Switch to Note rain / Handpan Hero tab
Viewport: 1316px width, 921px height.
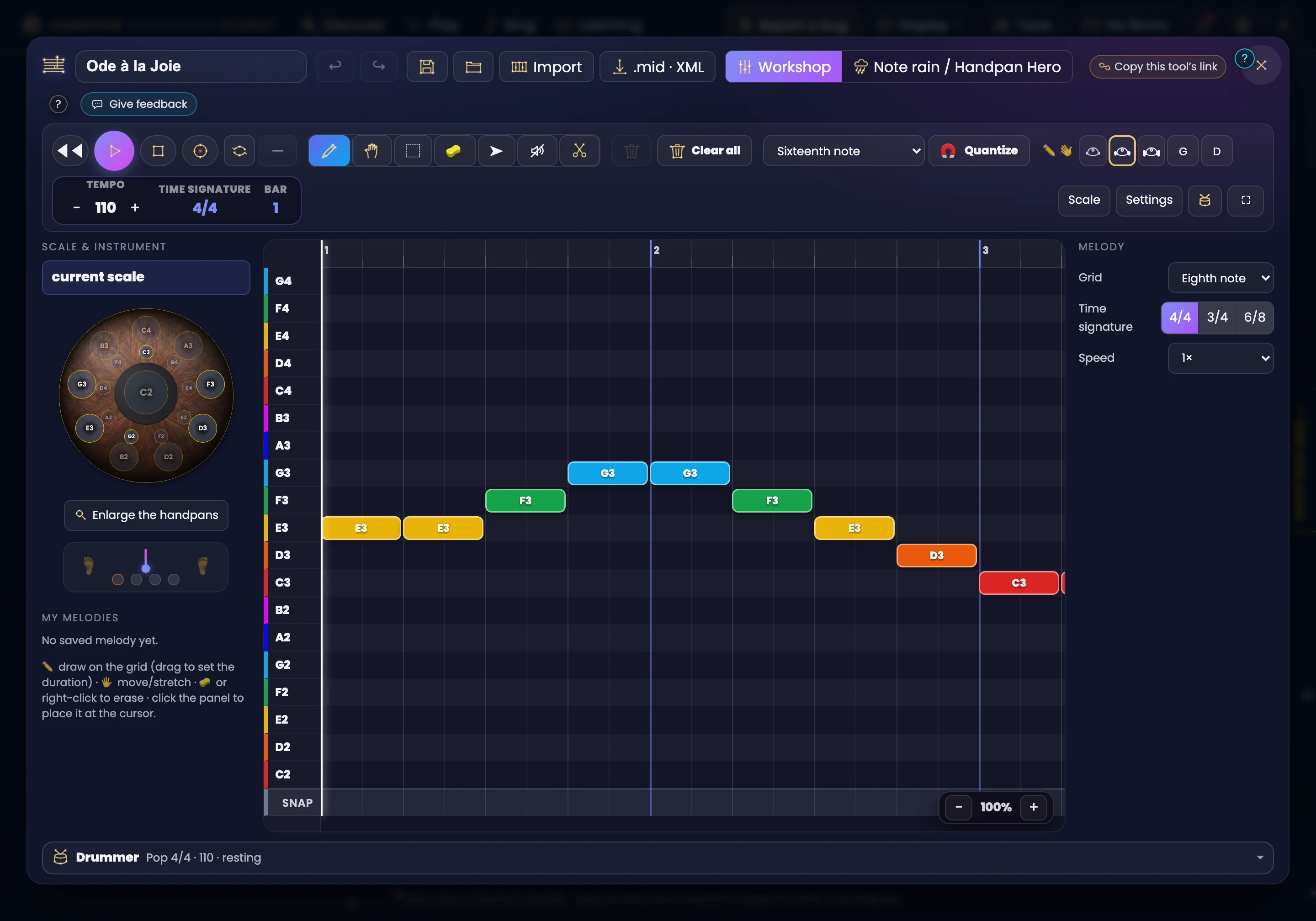(x=957, y=67)
